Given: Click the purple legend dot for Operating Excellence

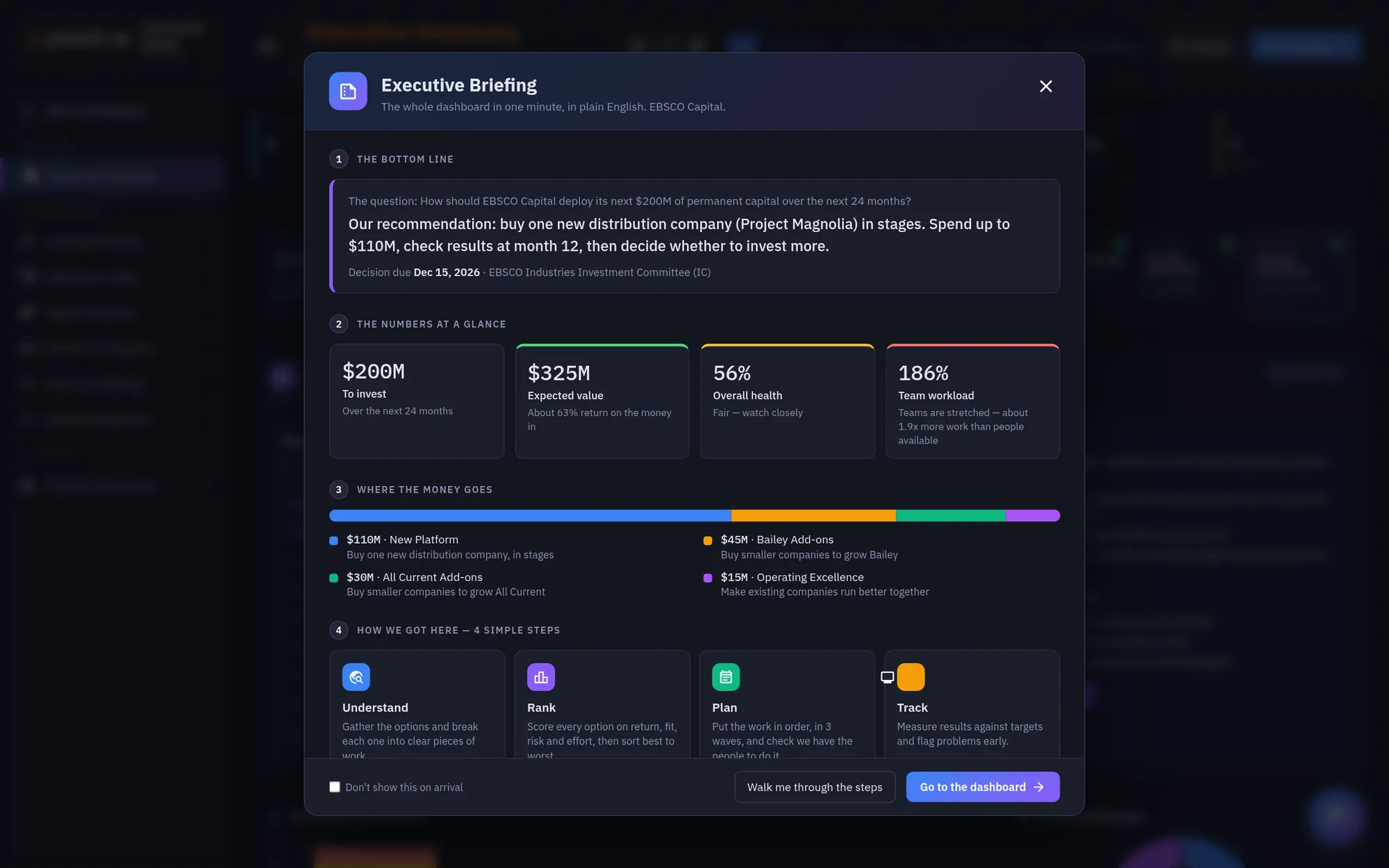Looking at the screenshot, I should point(708,578).
